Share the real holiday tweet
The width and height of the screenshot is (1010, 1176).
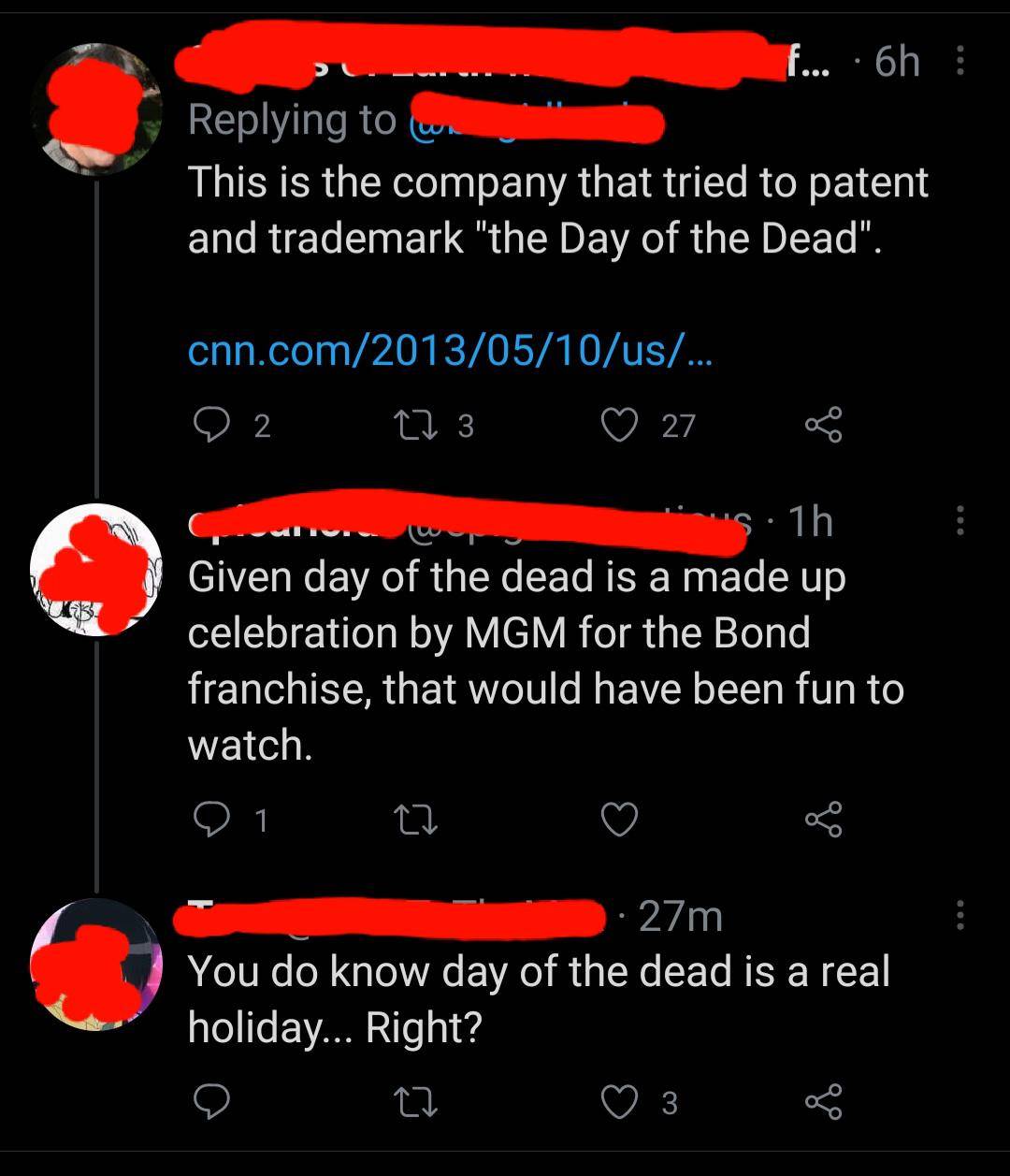pyautogui.click(x=823, y=1103)
